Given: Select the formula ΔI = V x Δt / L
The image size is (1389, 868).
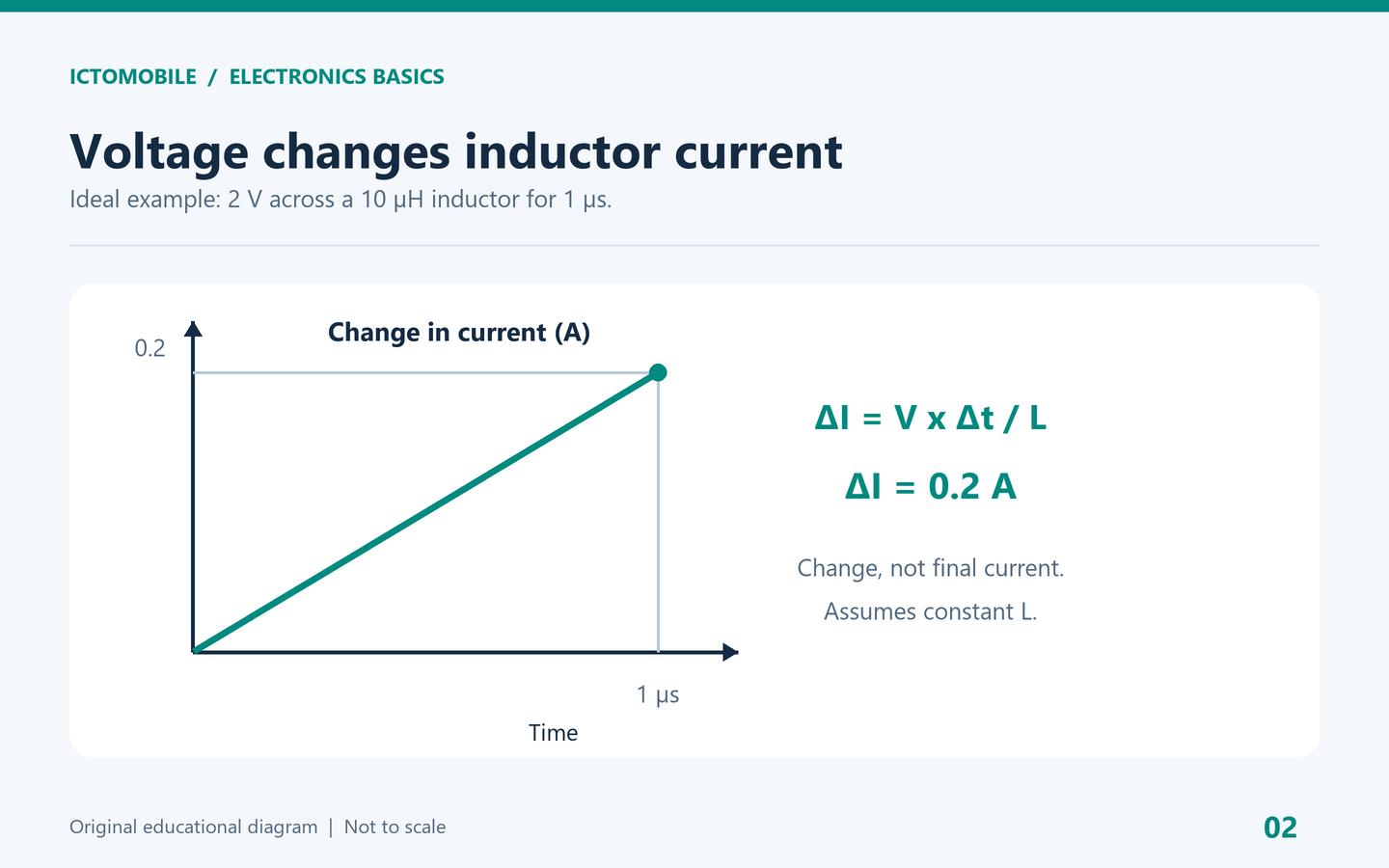Looking at the screenshot, I should pos(931,418).
